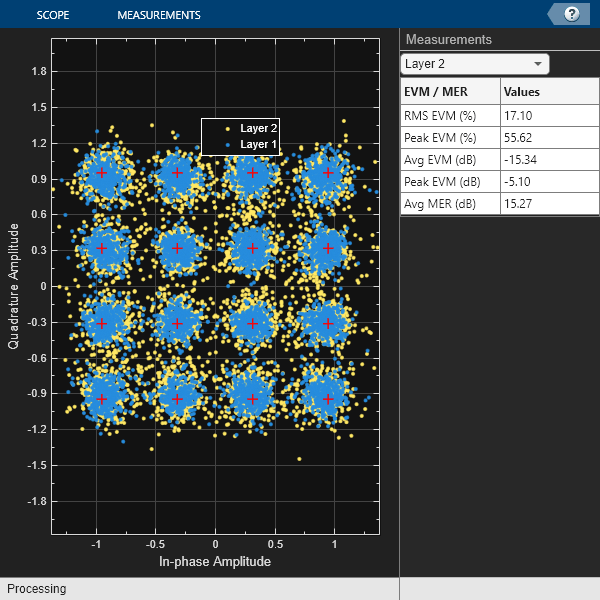Select the Peak EVM (dB) row
This screenshot has height=600, width=600.
[x=500, y=182]
